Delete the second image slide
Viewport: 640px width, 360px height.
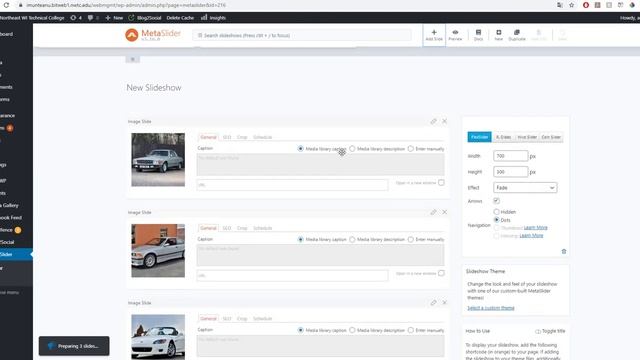(x=444, y=212)
